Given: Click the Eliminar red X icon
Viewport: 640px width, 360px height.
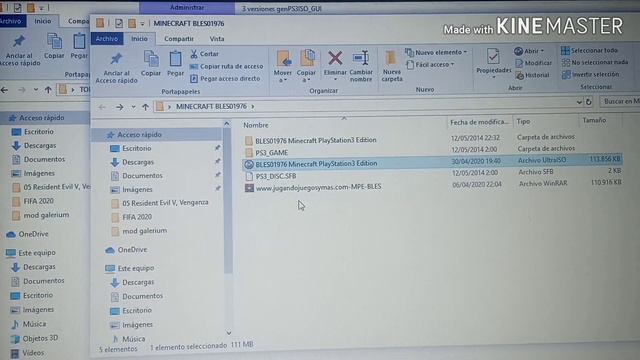Looking at the screenshot, I should click(x=335, y=58).
